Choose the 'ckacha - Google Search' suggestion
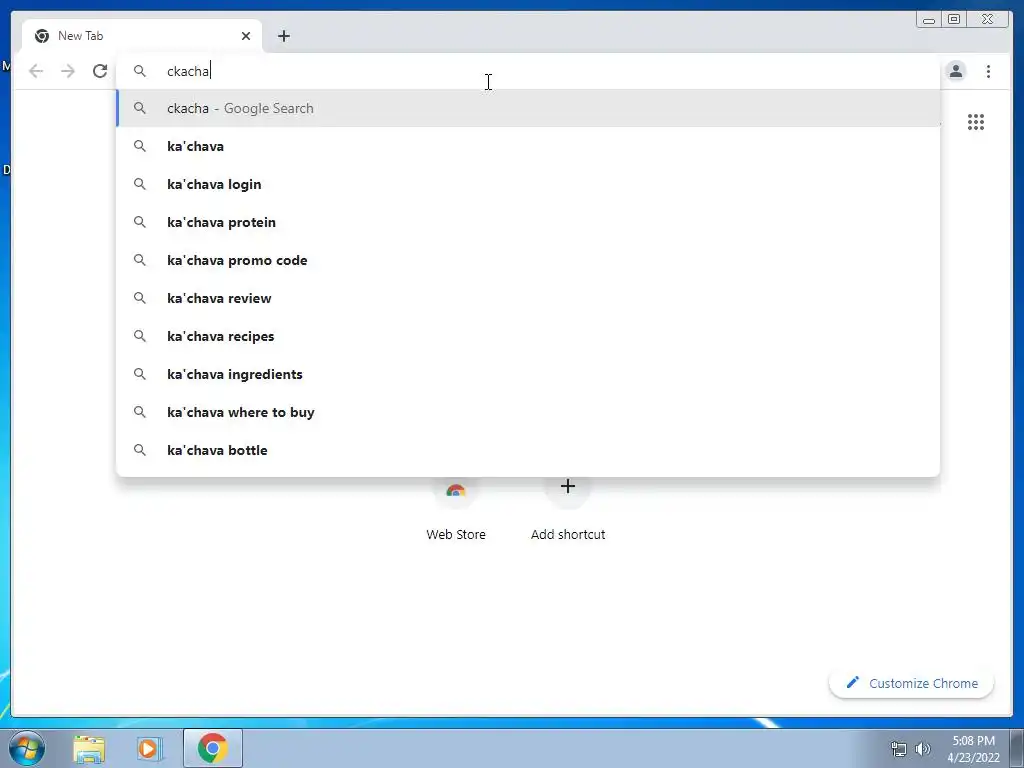 pos(528,108)
